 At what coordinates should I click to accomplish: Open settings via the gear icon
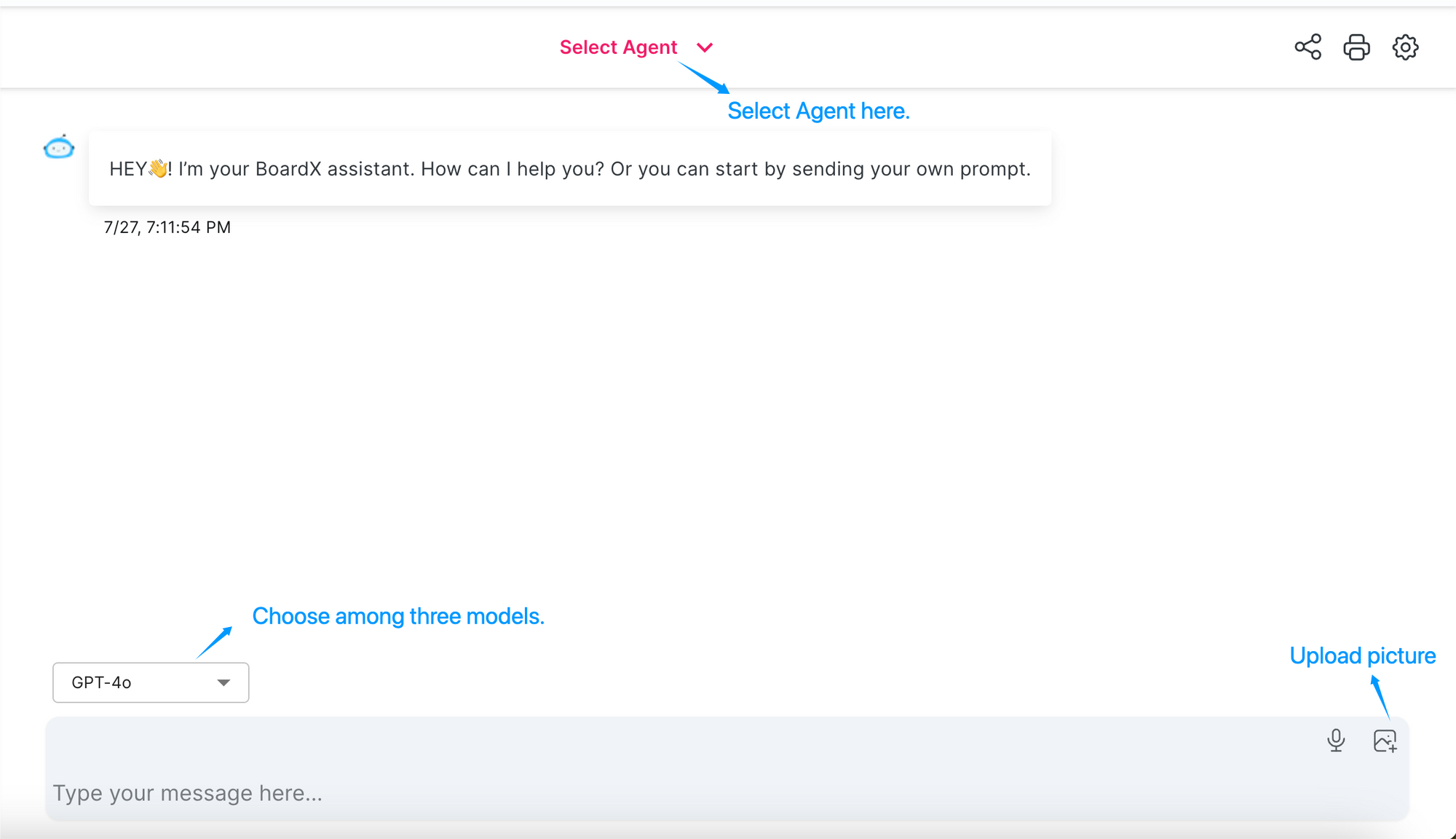(1405, 47)
